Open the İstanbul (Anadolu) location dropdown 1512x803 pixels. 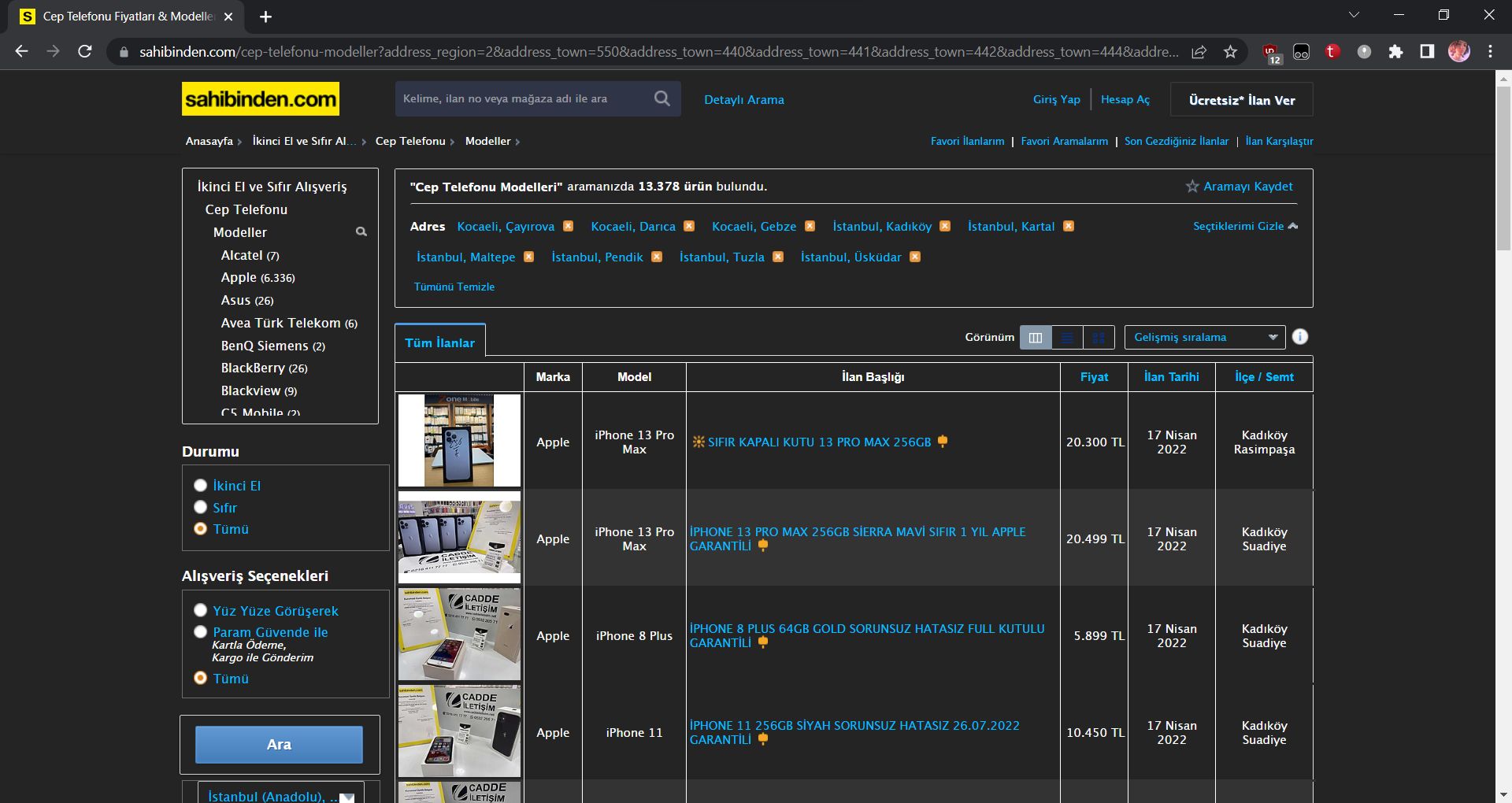(x=280, y=793)
